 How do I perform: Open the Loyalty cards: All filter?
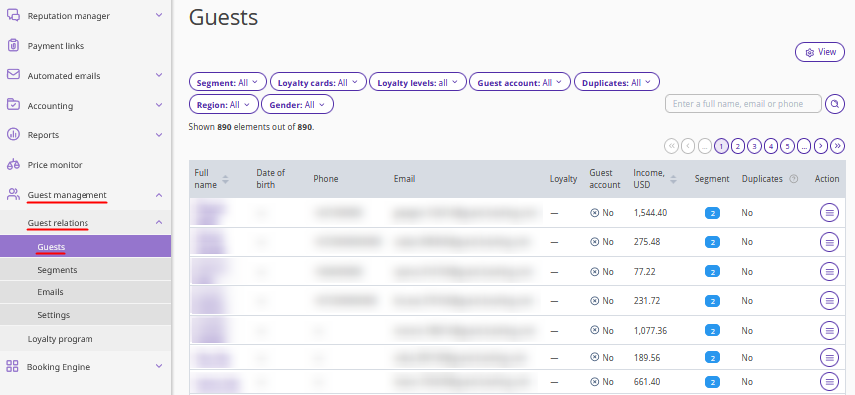[318, 82]
